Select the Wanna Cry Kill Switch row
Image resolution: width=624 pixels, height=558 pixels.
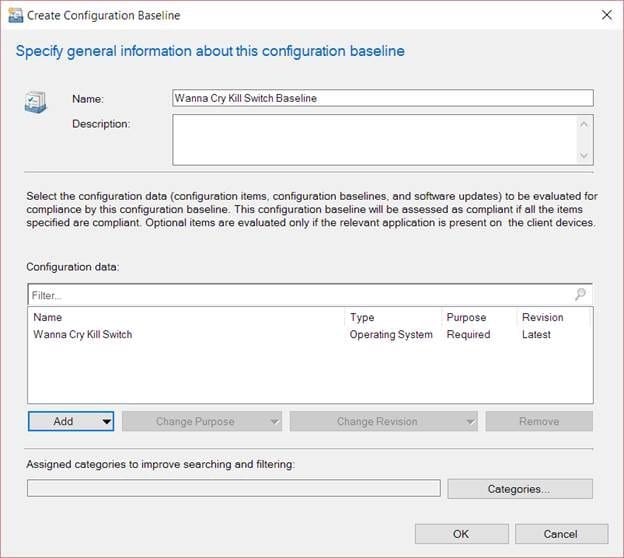pos(310,334)
